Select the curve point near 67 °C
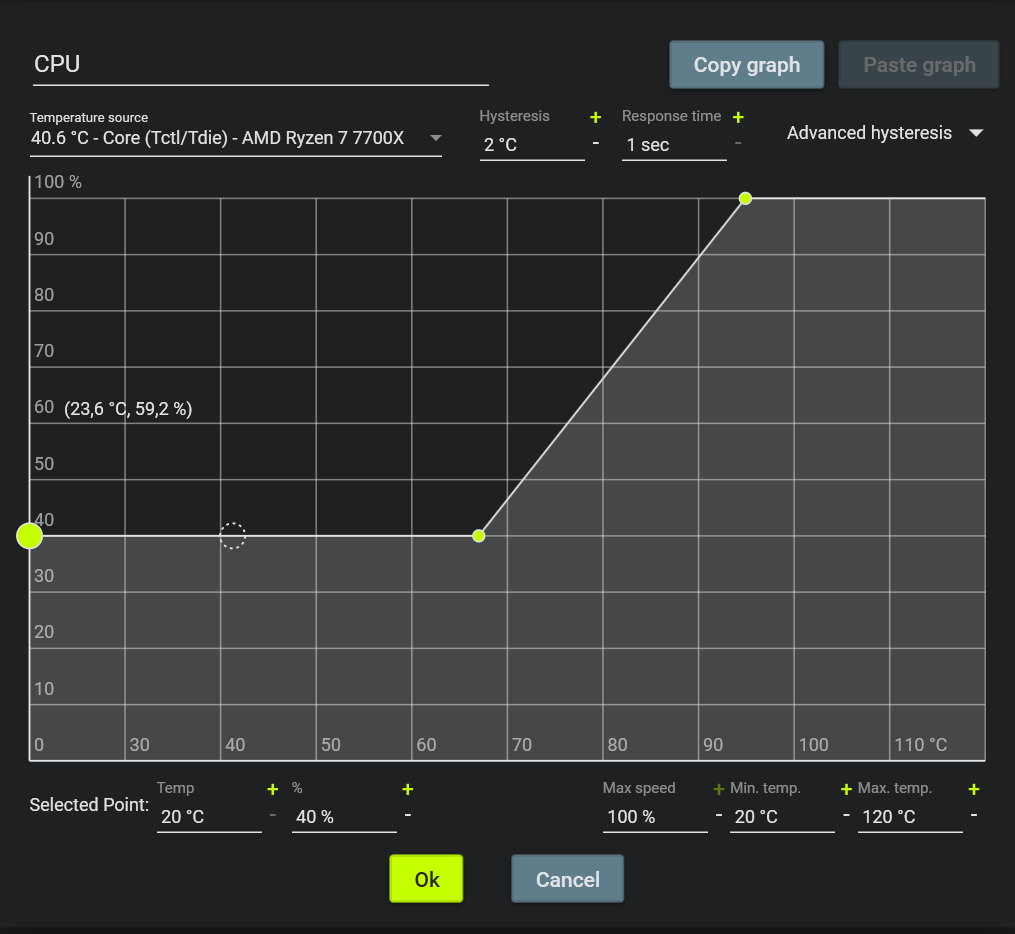Image resolution: width=1015 pixels, height=934 pixels. [x=478, y=536]
